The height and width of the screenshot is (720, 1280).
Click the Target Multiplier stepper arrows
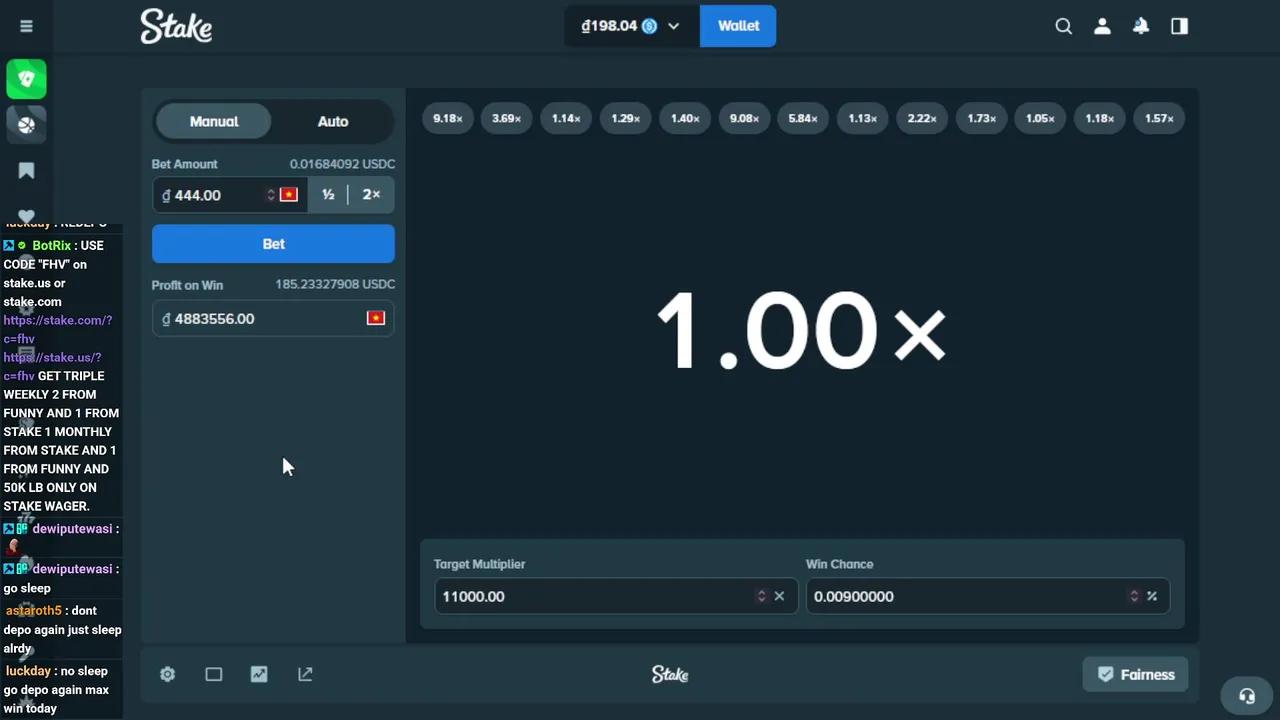click(x=762, y=597)
